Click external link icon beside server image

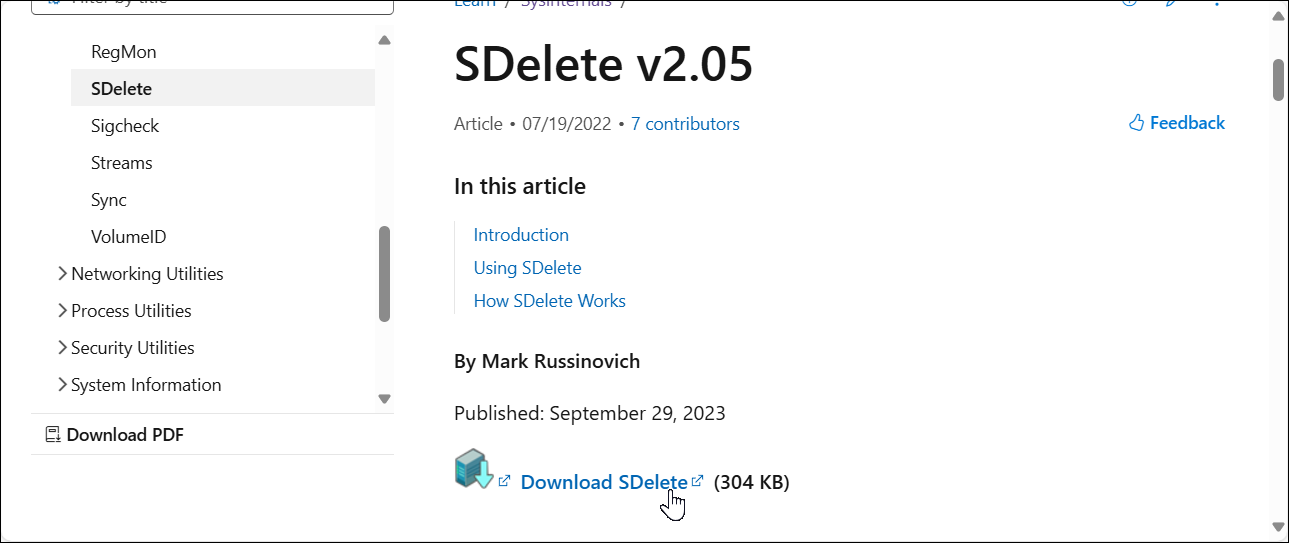(504, 481)
